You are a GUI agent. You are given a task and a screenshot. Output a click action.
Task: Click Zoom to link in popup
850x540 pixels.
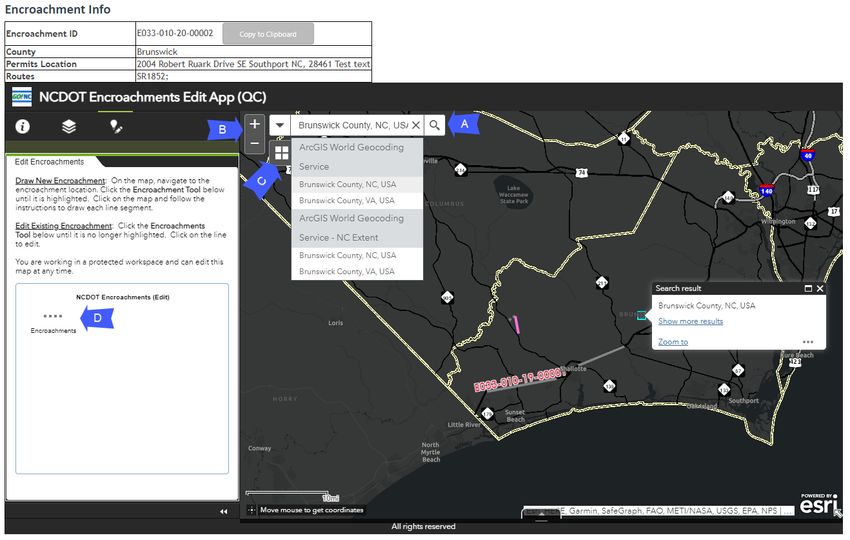[673, 342]
